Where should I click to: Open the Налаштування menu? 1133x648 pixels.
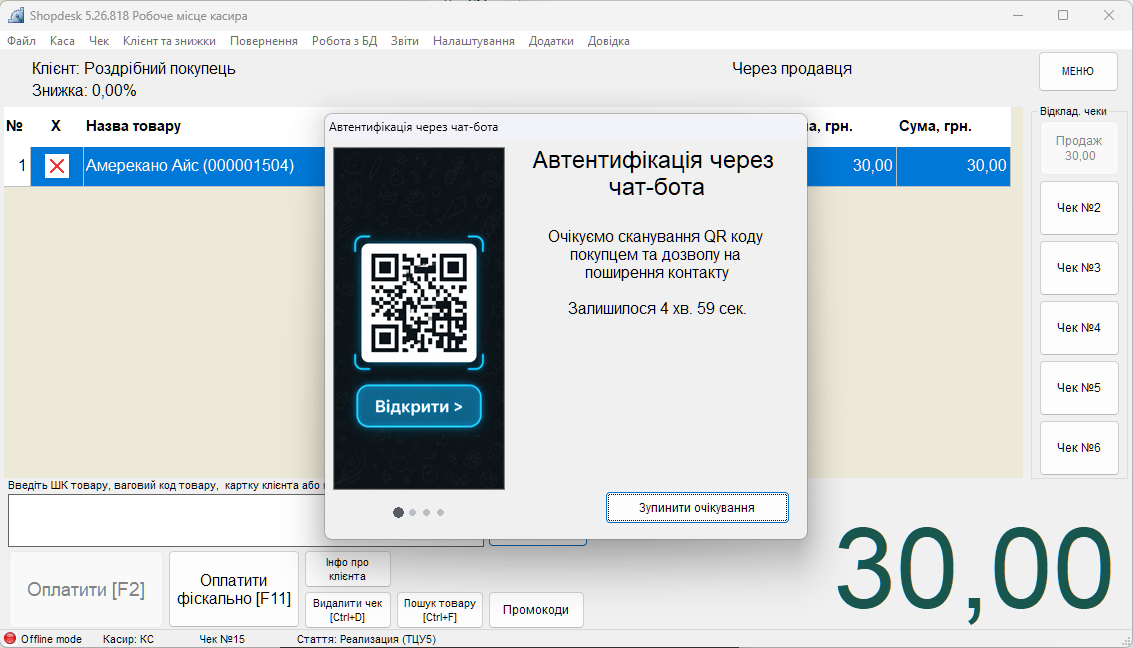coord(473,41)
